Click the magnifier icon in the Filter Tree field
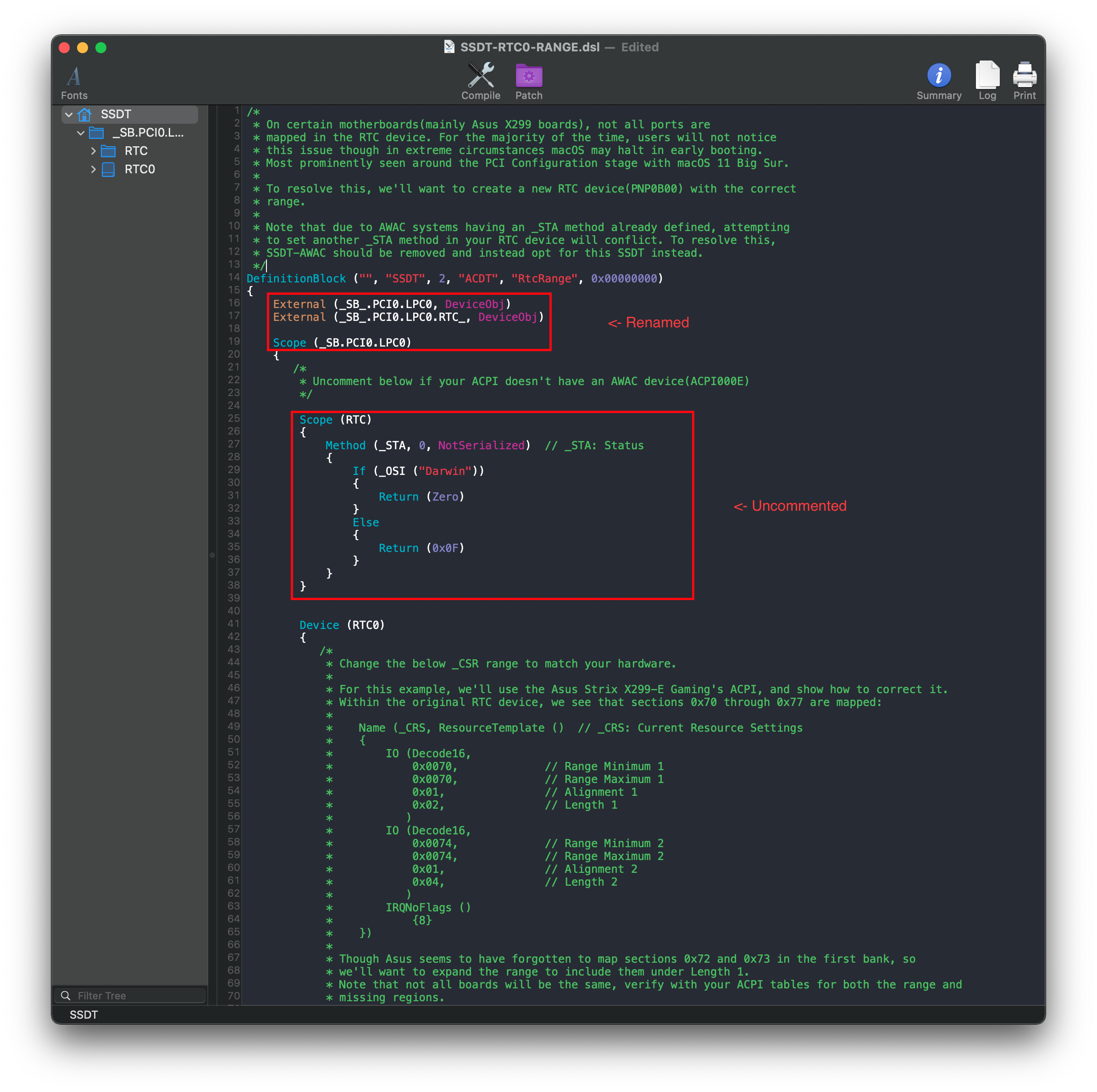The width and height of the screenshot is (1097, 1092). [x=66, y=995]
